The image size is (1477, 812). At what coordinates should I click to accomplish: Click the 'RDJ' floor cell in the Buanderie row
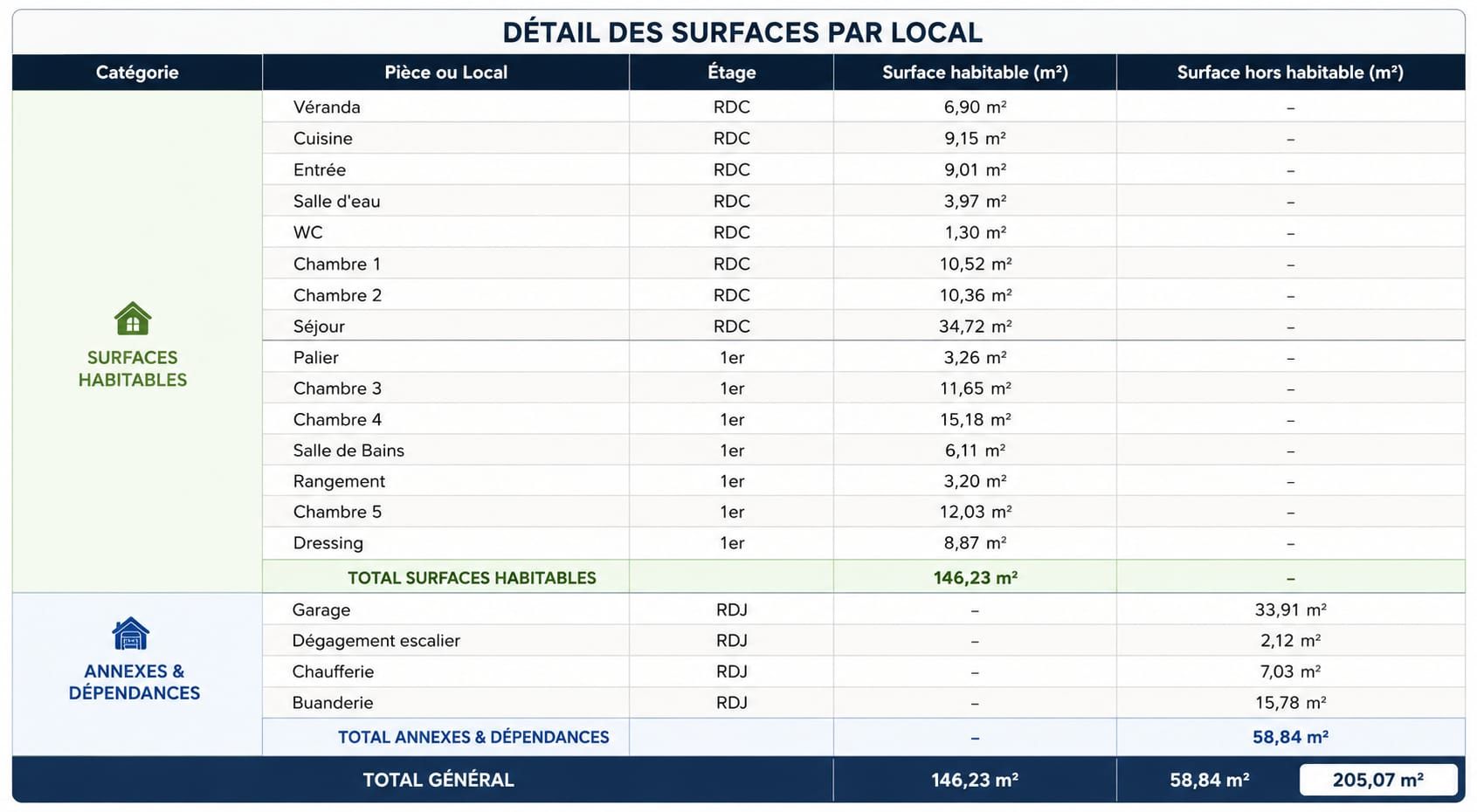click(732, 703)
